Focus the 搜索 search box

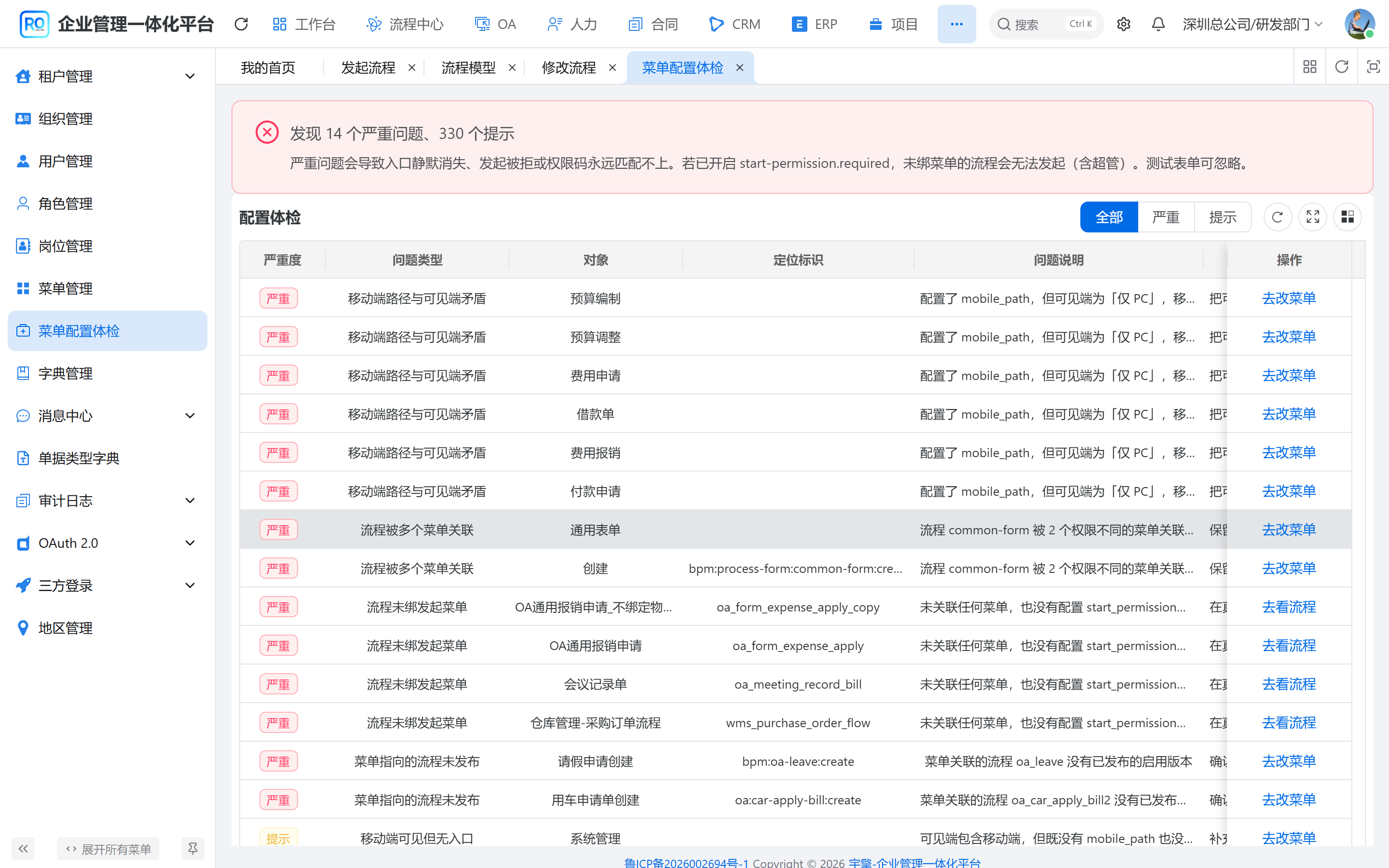tap(1046, 24)
